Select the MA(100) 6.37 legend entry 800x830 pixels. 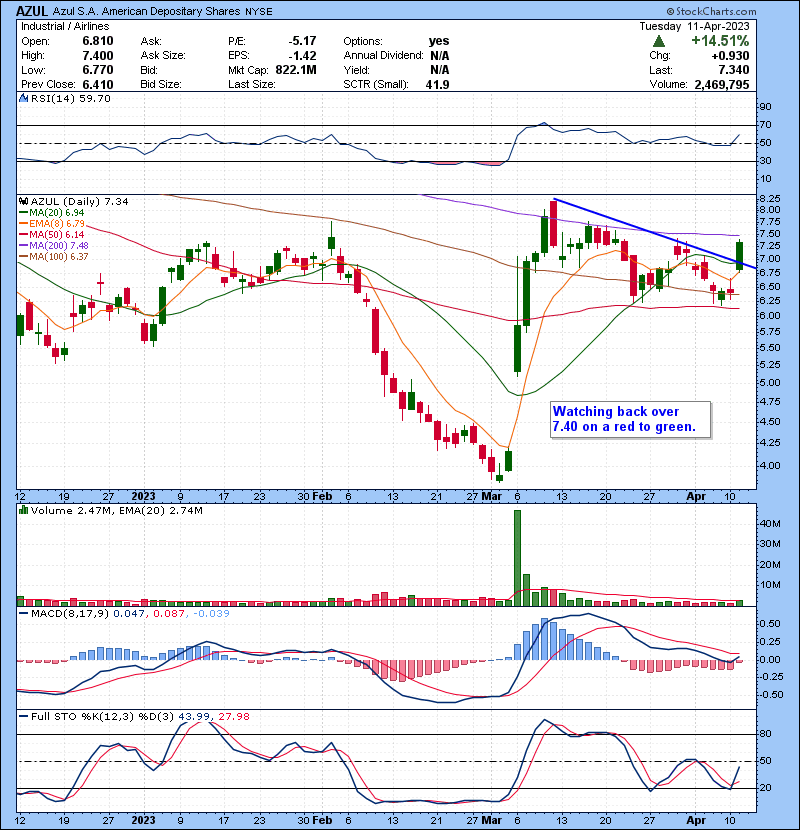pyautogui.click(x=53, y=257)
